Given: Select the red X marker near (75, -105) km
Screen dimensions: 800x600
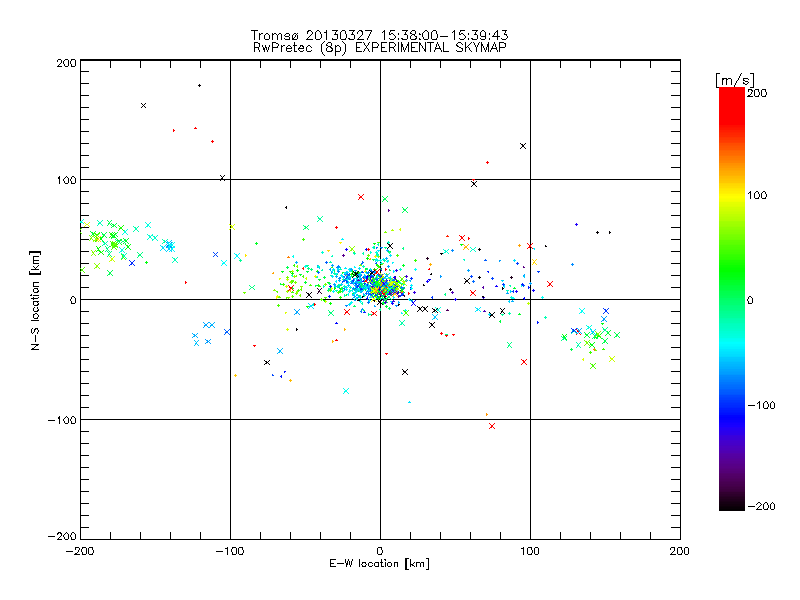Looking at the screenshot, I should point(492,426).
